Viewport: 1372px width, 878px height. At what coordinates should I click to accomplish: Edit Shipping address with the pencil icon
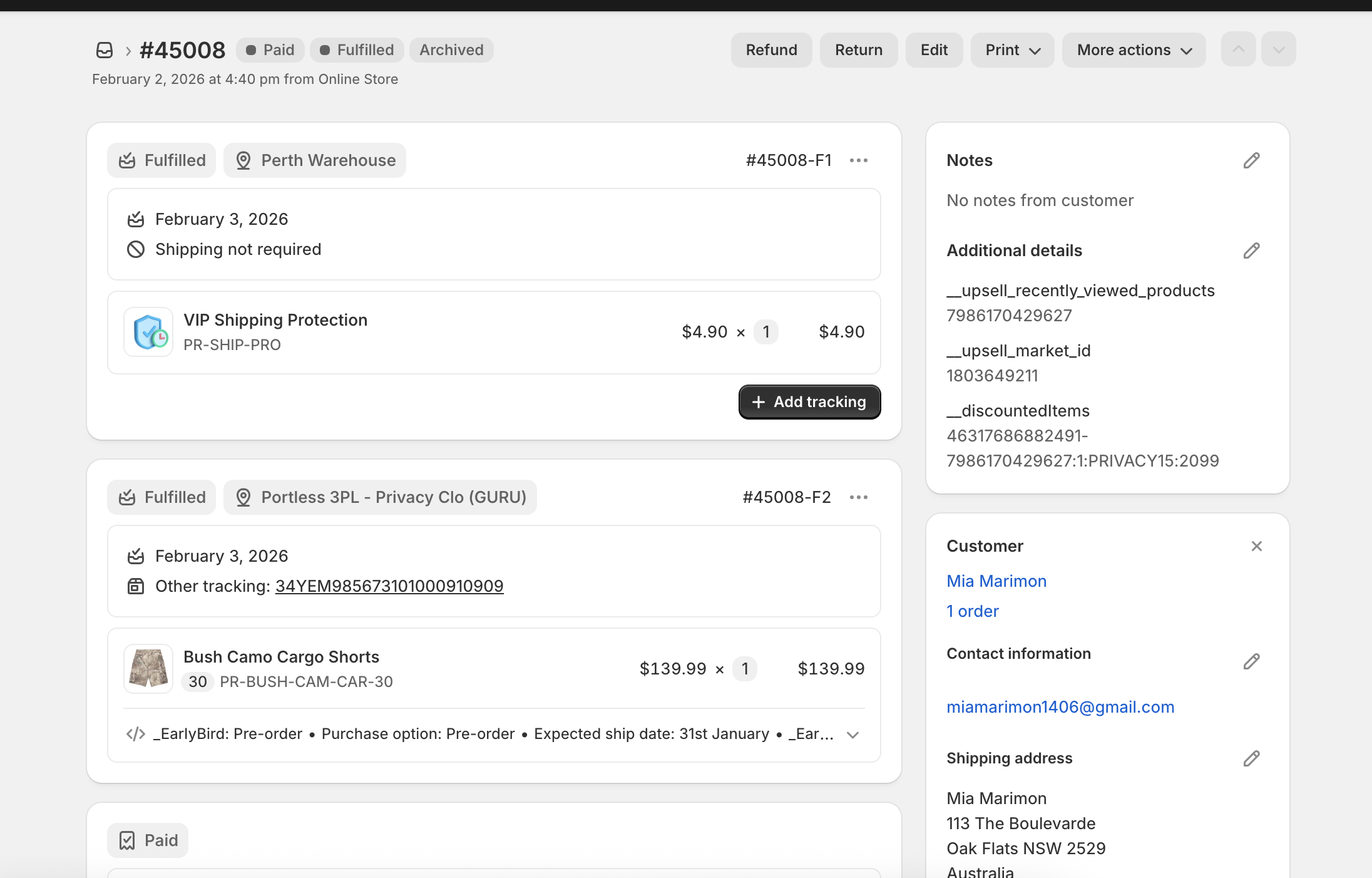pos(1251,759)
